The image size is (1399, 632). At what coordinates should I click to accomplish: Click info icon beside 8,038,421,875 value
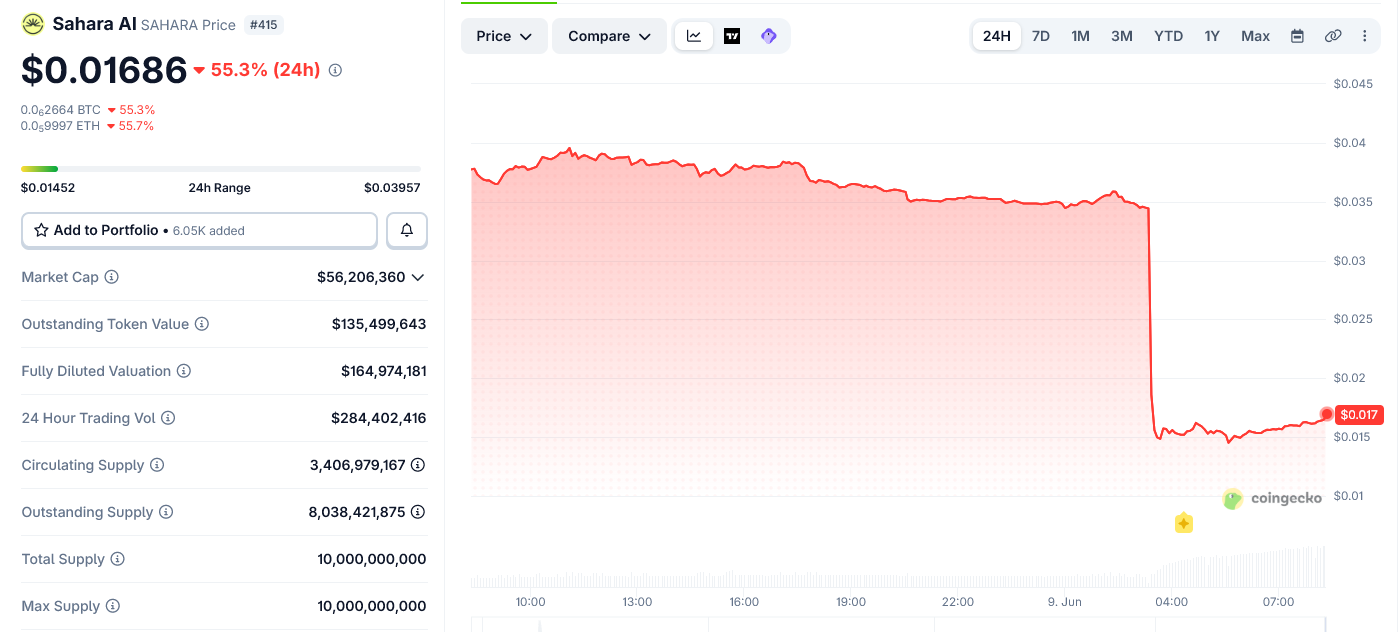[x=418, y=512]
